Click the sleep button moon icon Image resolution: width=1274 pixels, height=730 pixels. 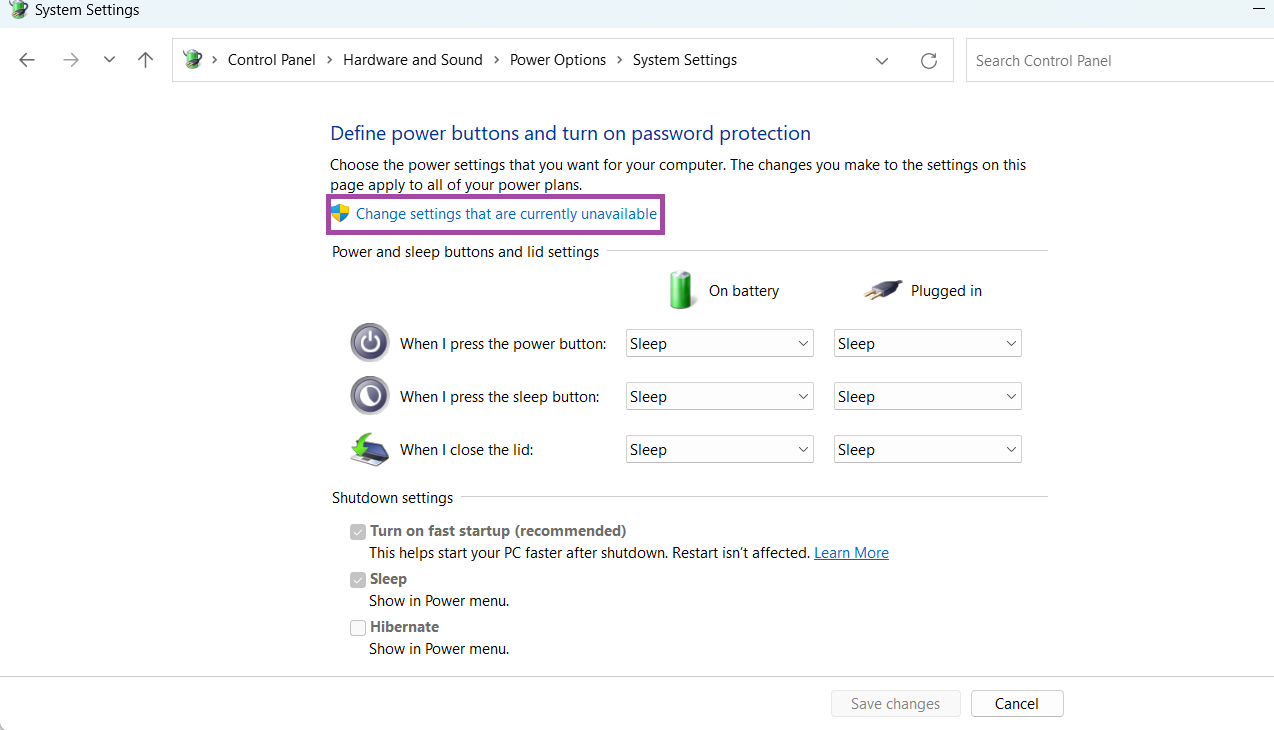(x=369, y=396)
